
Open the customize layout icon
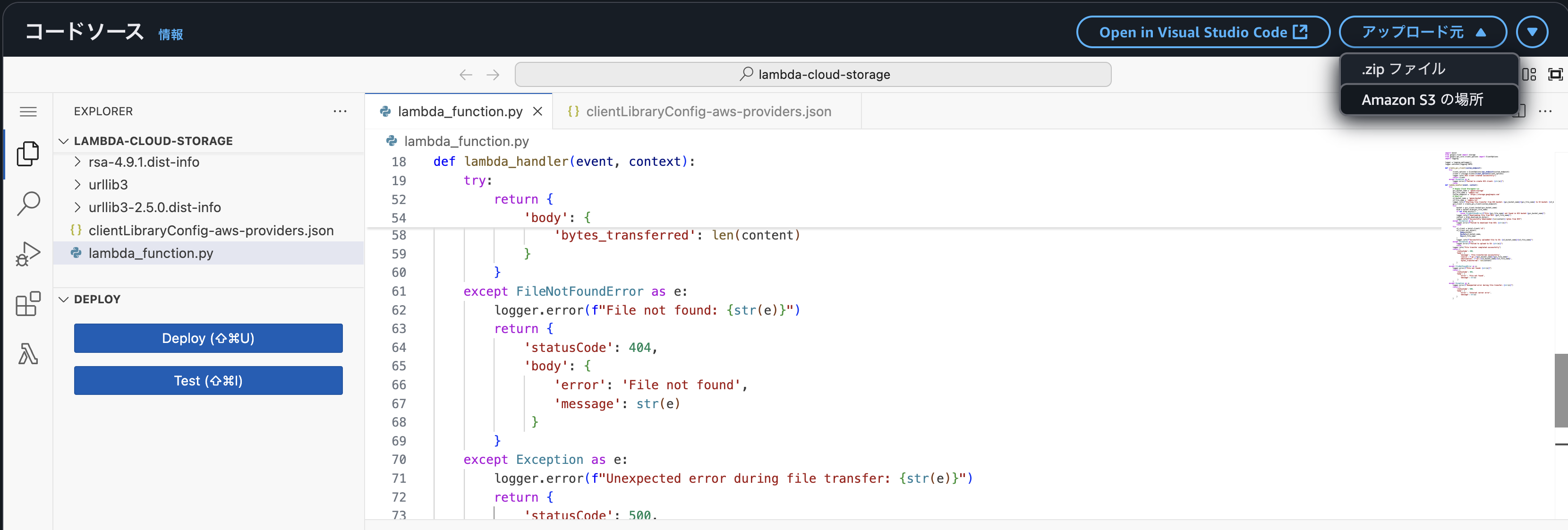(1529, 74)
